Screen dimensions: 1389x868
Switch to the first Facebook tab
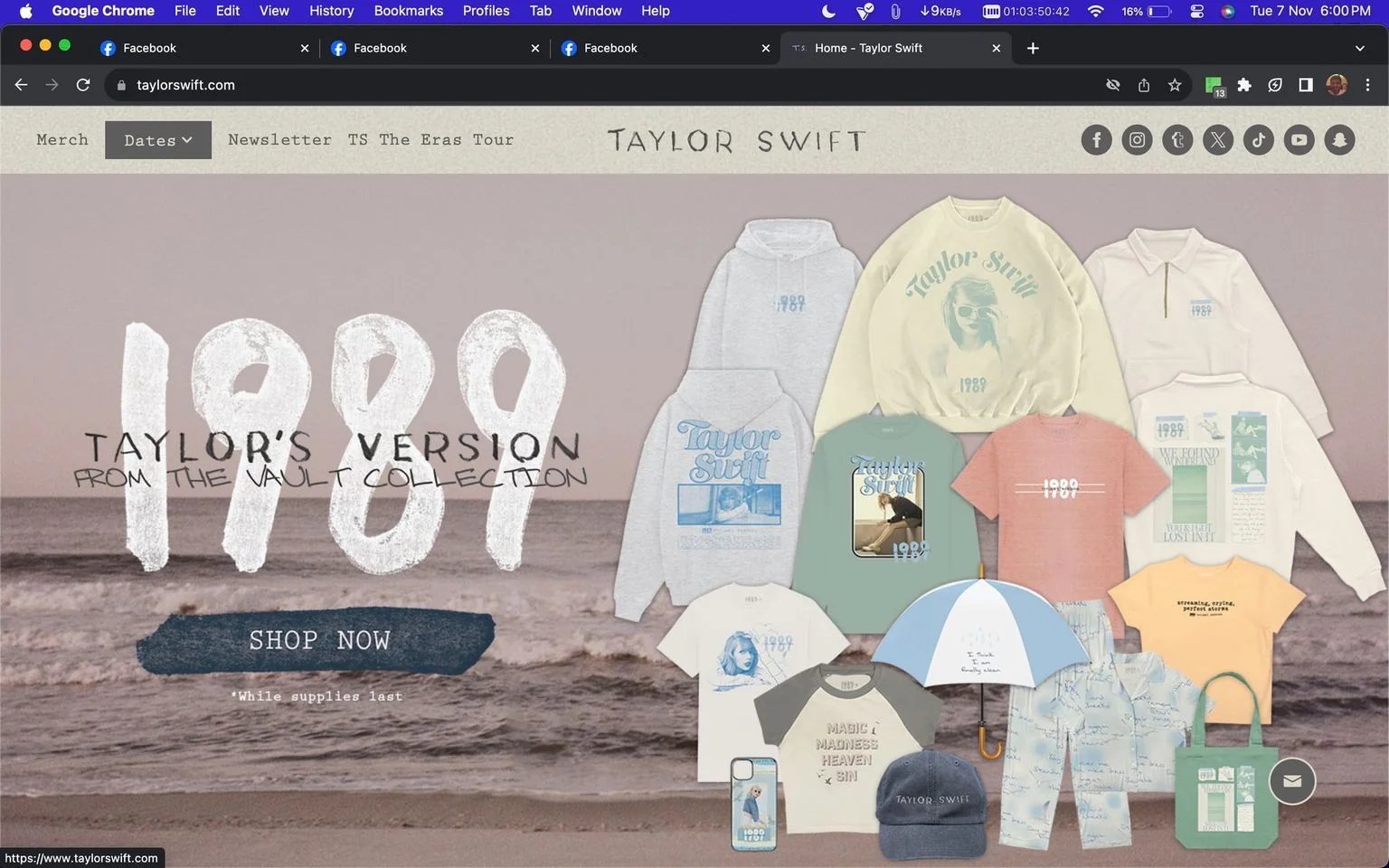click(203, 48)
